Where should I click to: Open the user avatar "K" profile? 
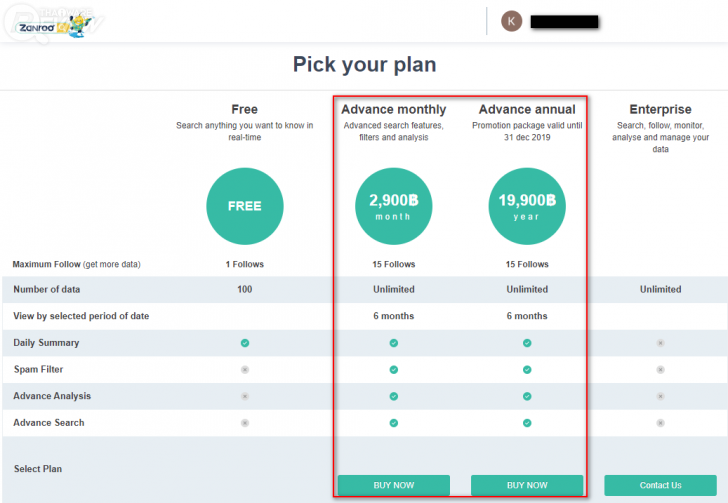[511, 20]
